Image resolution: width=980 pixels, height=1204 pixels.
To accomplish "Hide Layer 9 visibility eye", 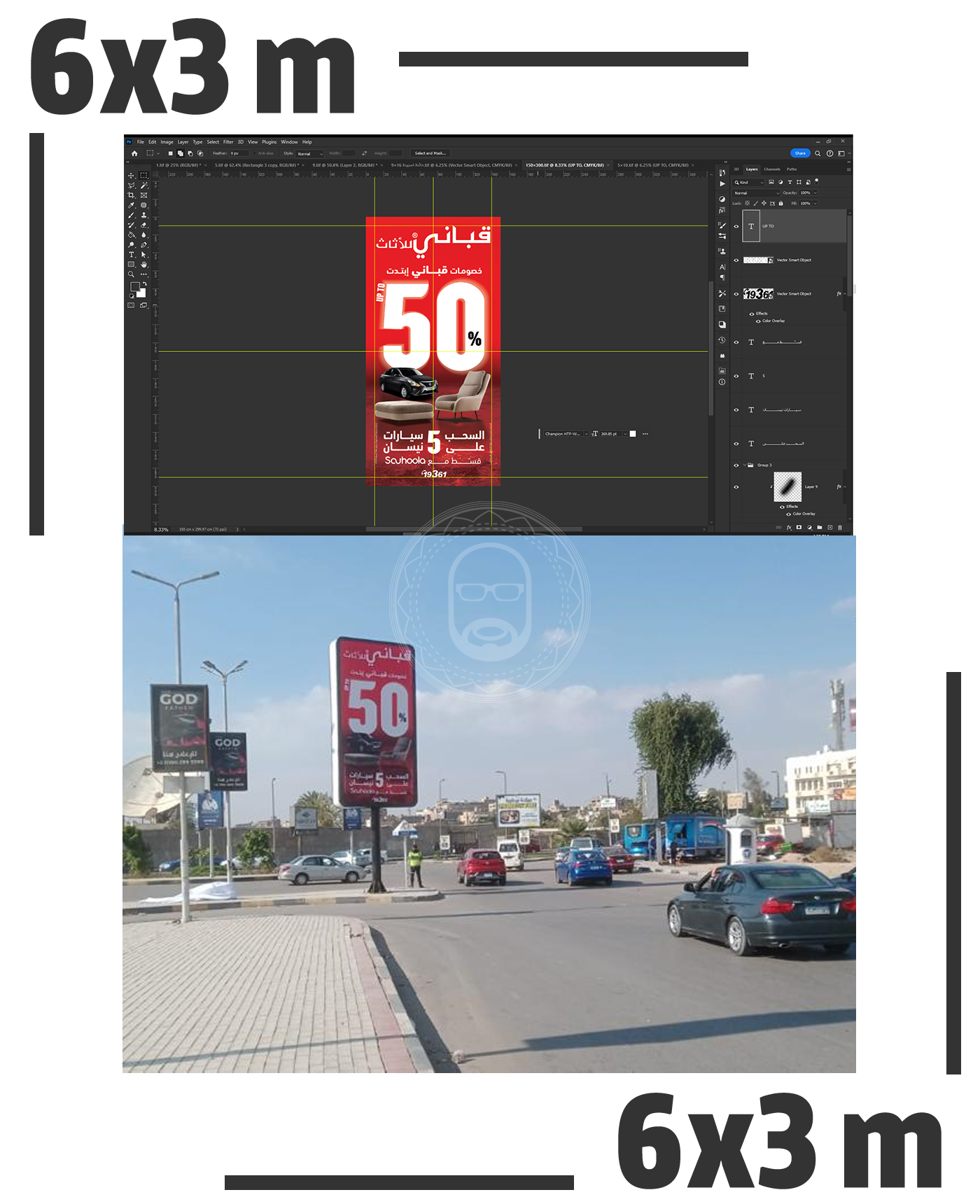I will pos(736,487).
